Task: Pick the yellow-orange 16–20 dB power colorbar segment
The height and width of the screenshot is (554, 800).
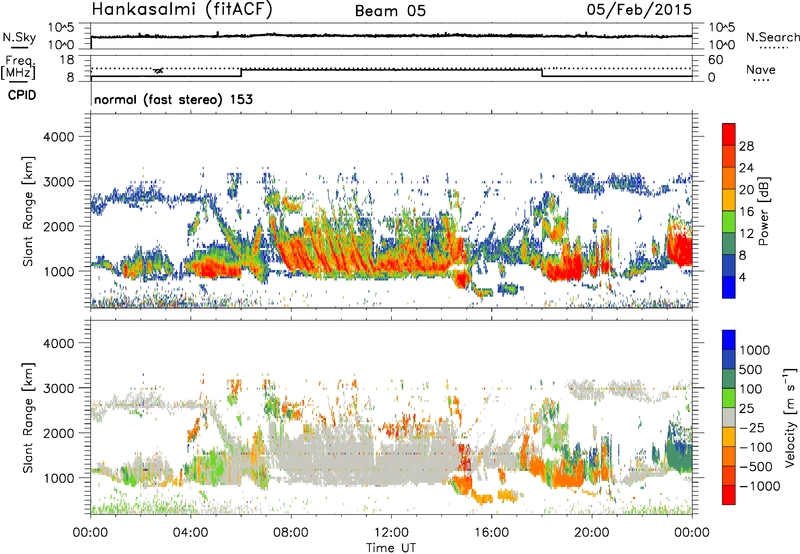Action: pyautogui.click(x=729, y=199)
